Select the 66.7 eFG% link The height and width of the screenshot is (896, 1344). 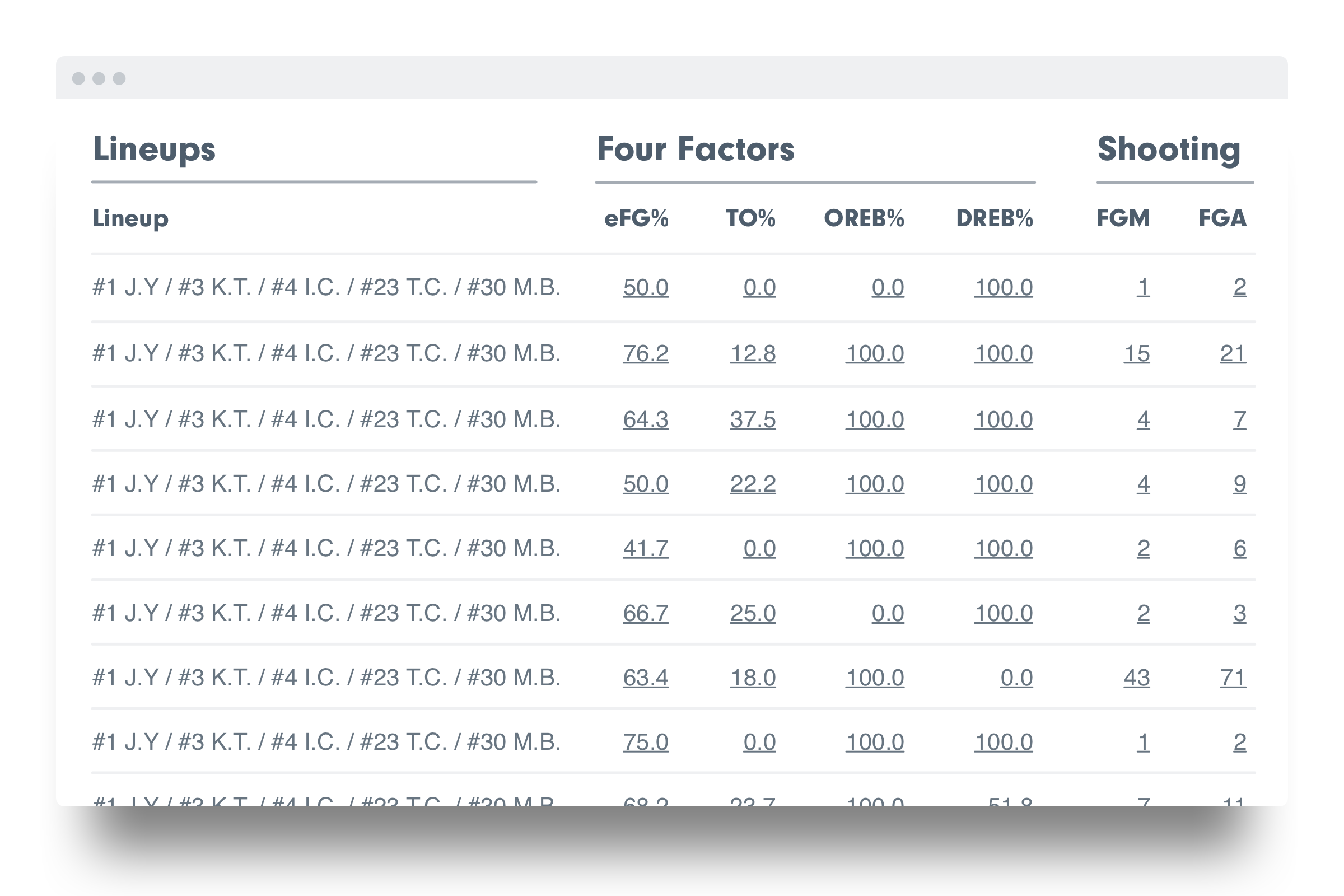tap(645, 614)
